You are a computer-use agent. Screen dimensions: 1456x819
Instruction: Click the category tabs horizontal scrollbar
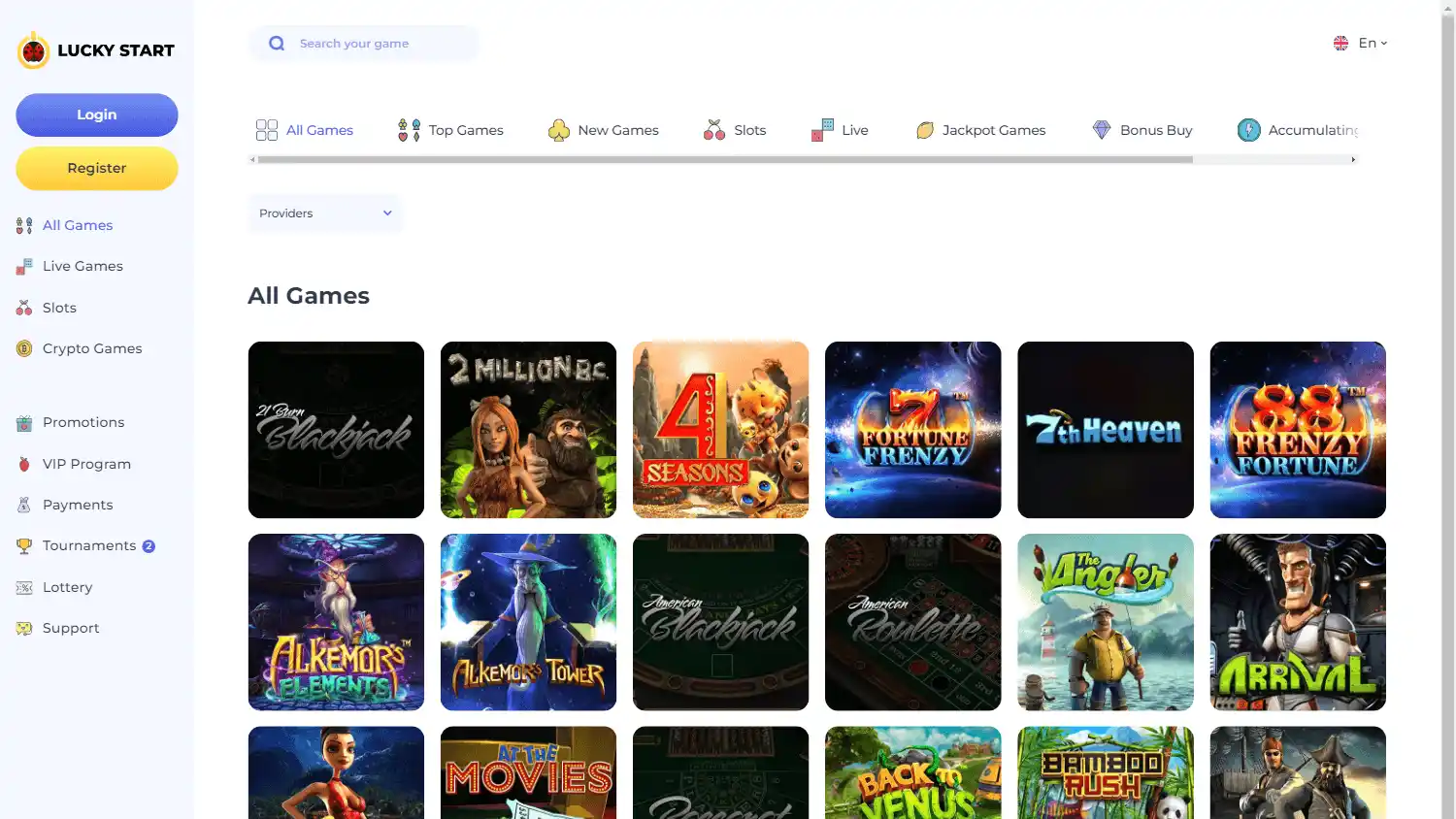(724, 160)
